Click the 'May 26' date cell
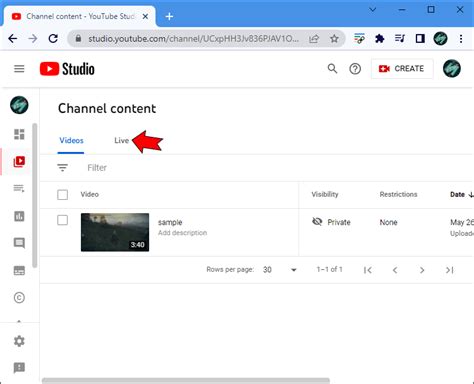Viewport: 474px width, 384px height. [462, 222]
